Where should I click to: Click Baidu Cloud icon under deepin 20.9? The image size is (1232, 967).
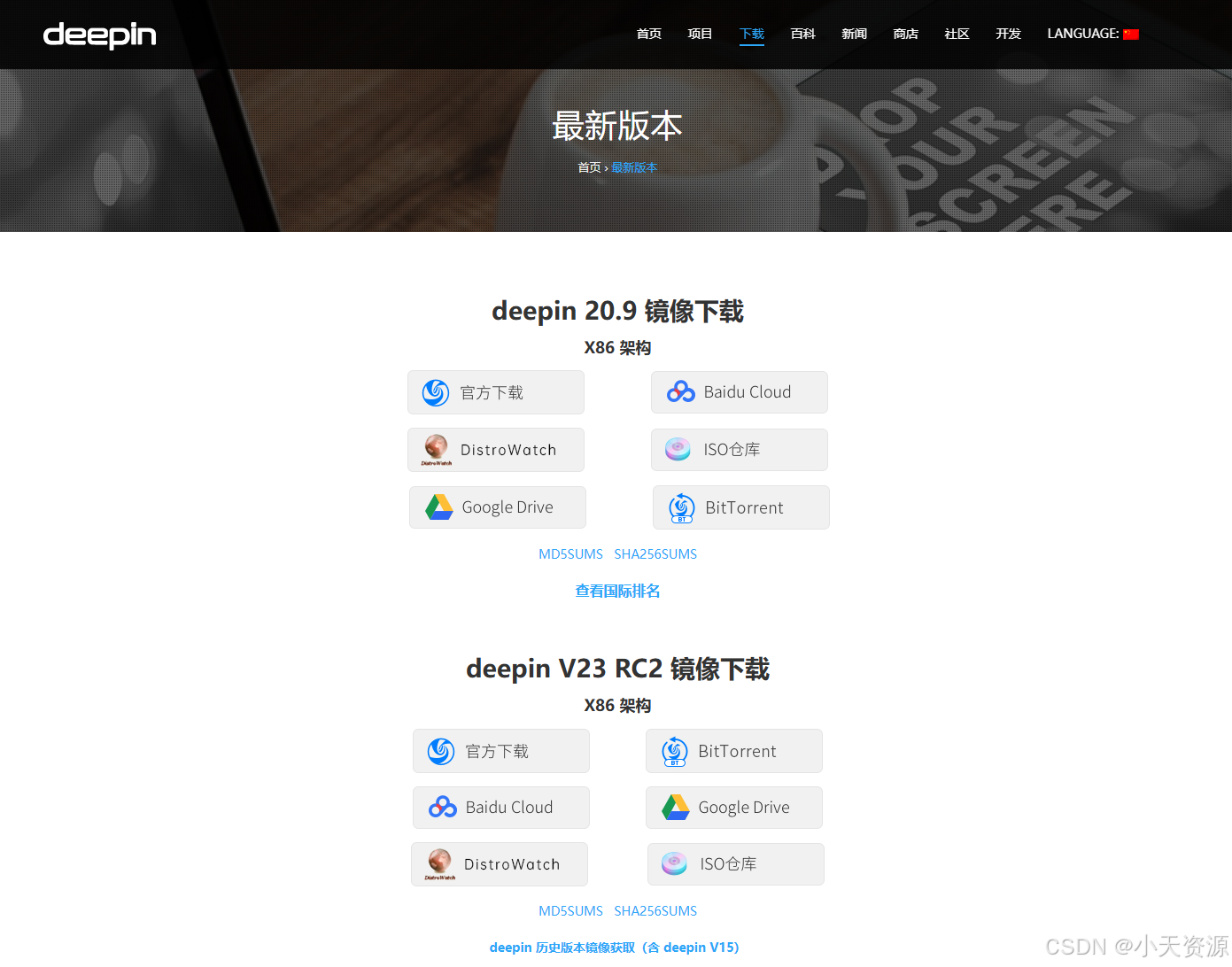tap(680, 391)
